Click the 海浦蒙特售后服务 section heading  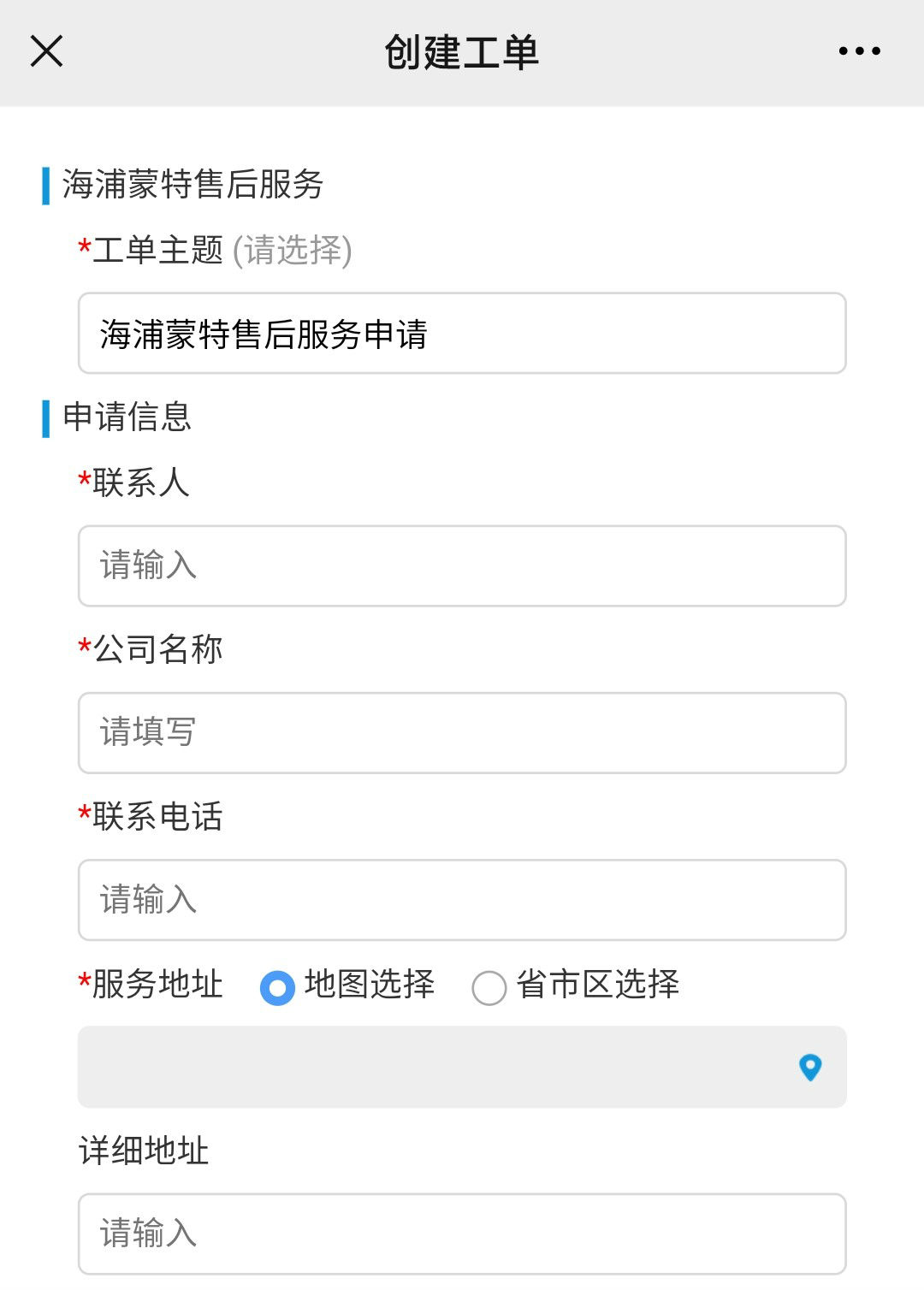click(x=192, y=185)
